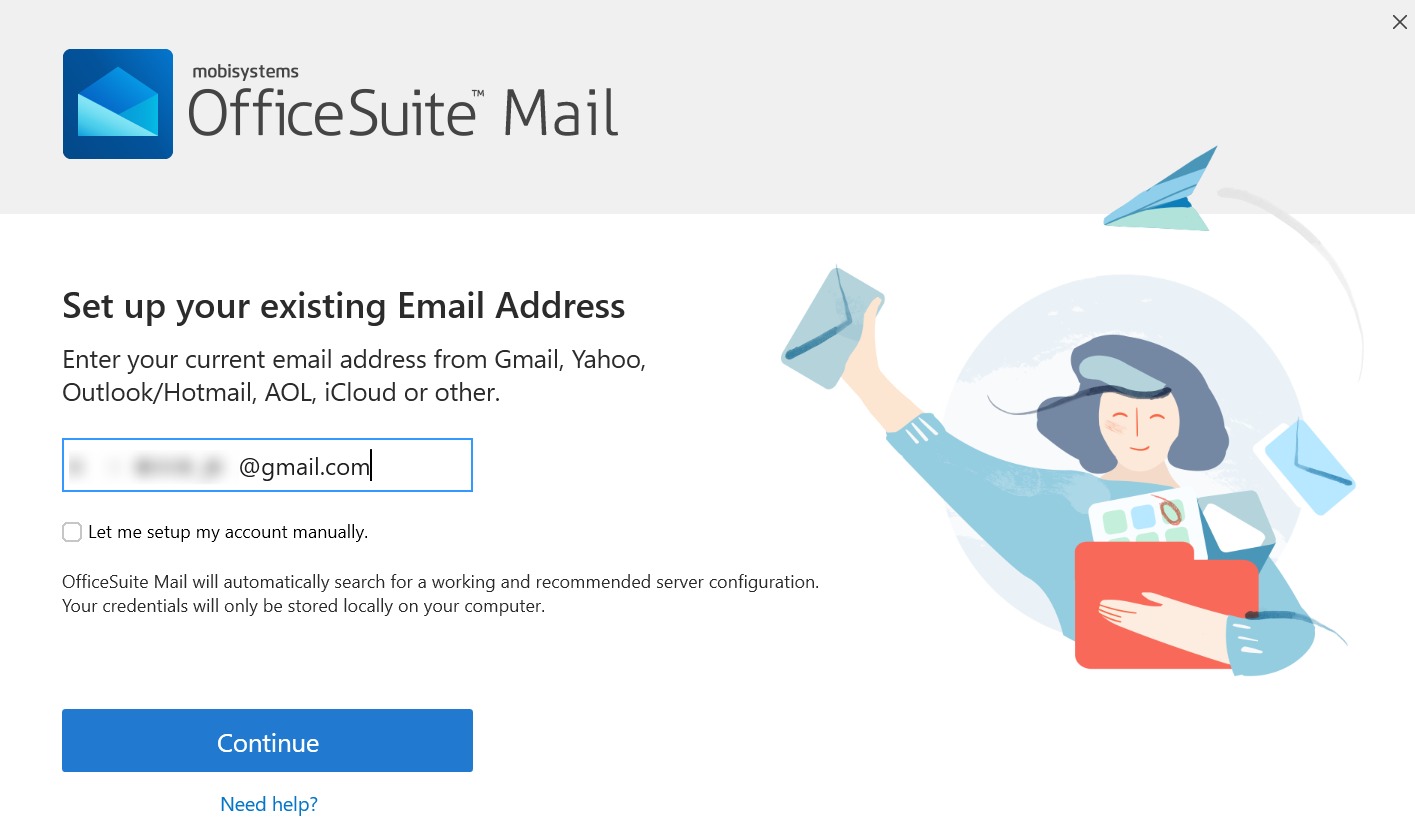This screenshot has width=1415, height=833.
Task: Click the Continue button
Action: 267,741
